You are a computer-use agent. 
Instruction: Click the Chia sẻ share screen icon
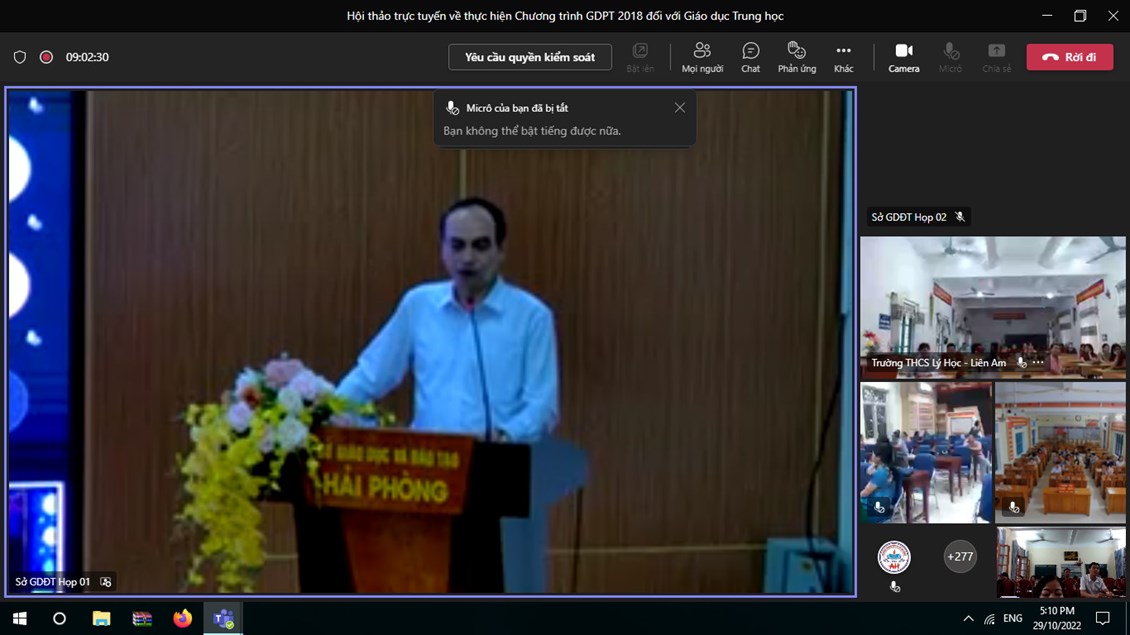pos(996,57)
